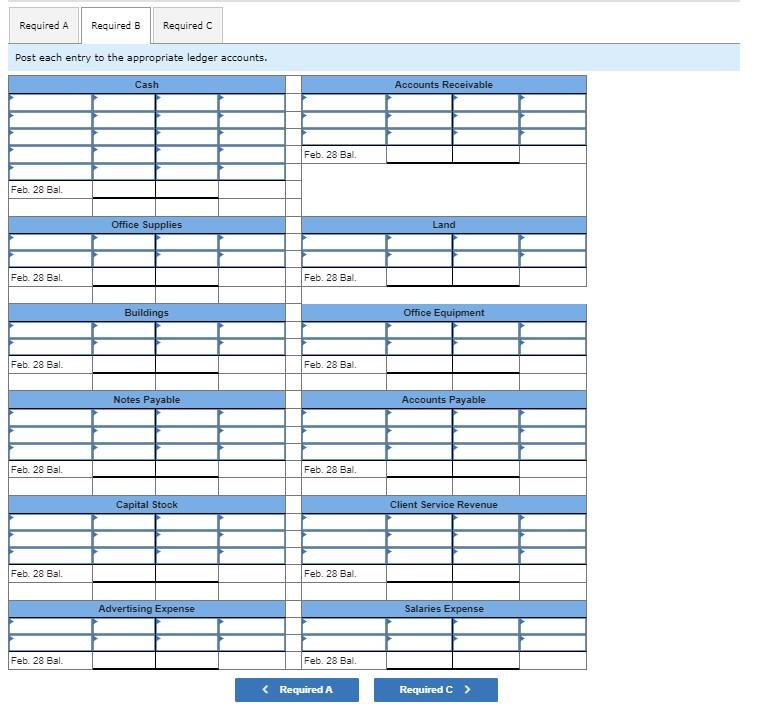Click the Office Supplies ledger header
The image size is (762, 711).
click(x=147, y=225)
